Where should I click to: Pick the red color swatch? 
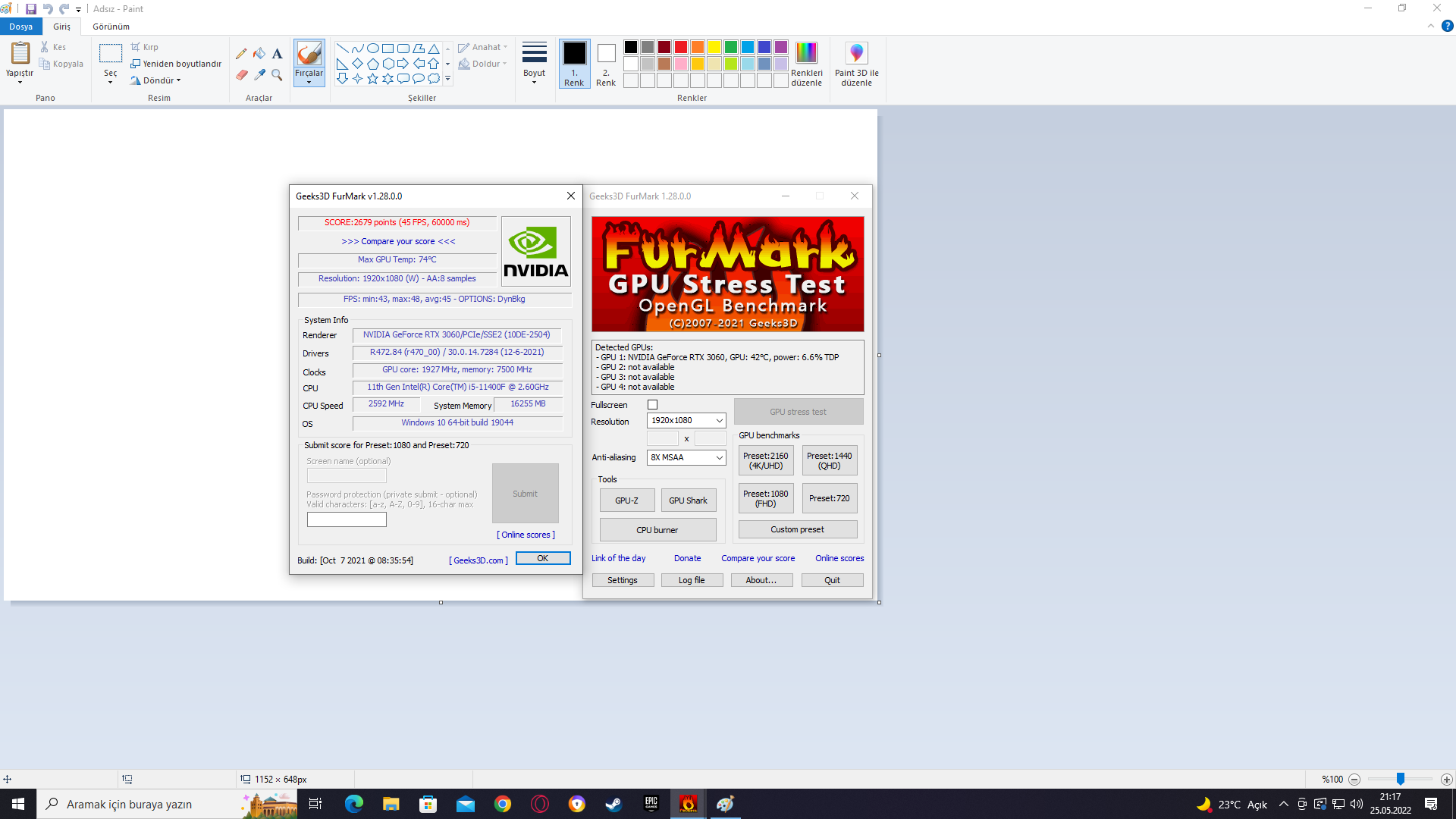point(681,47)
